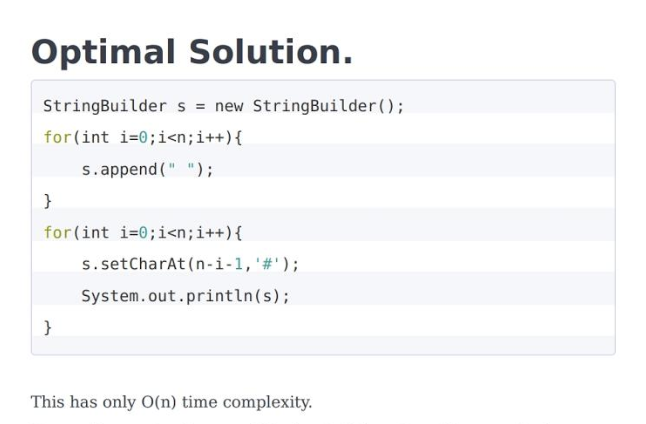Click the s.setCharAt code line
Image resolution: width=646 pixels, height=424 pixels.
[190, 264]
